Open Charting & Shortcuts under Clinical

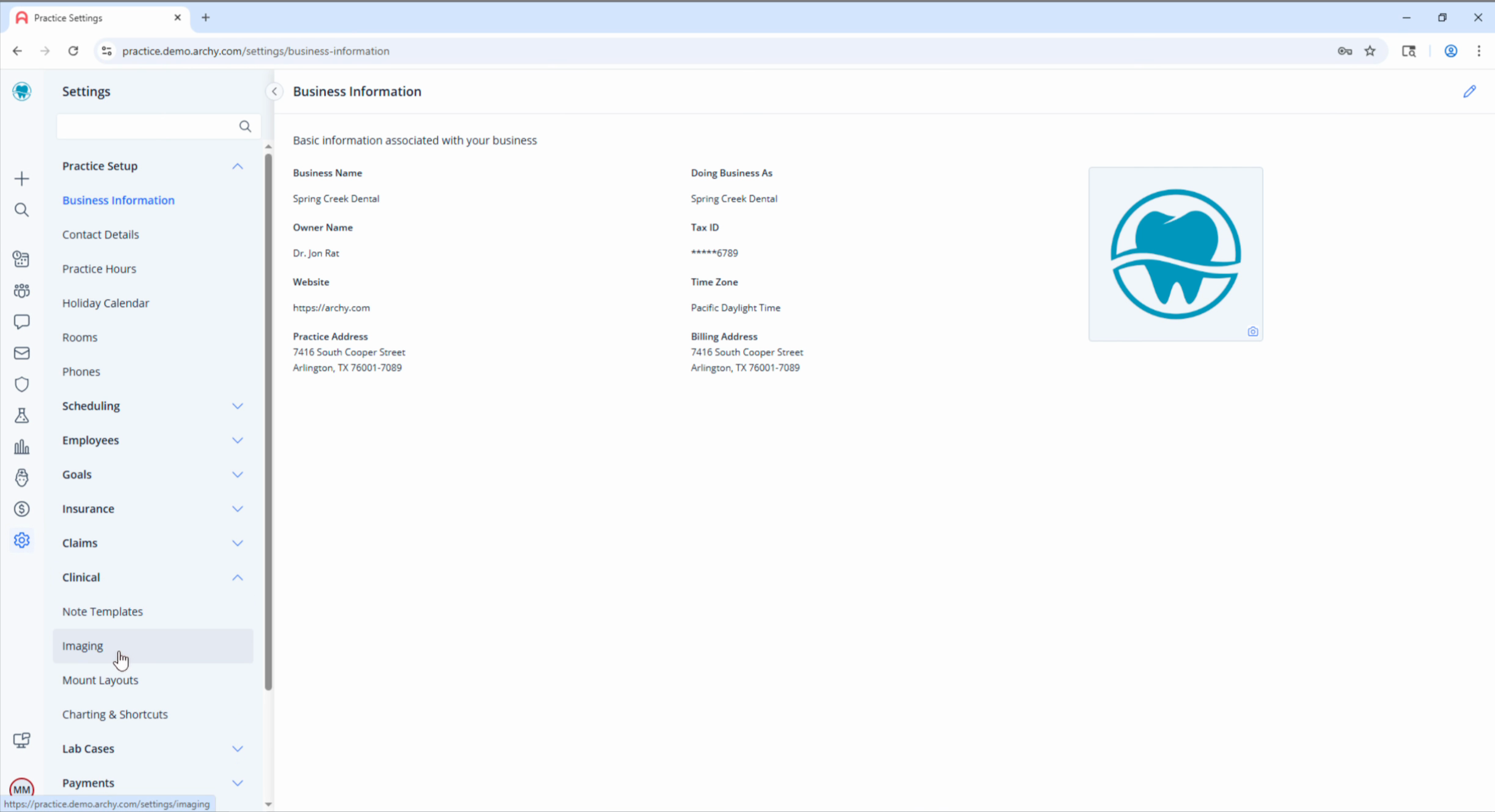[x=114, y=714]
